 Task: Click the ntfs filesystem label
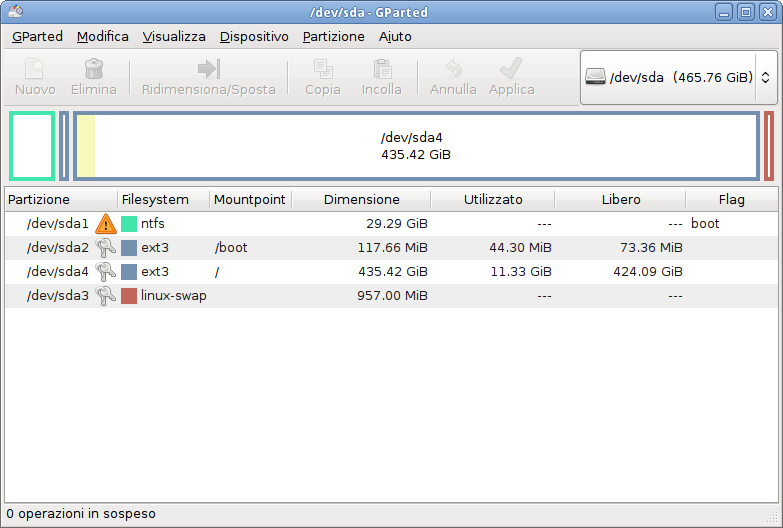pyautogui.click(x=153, y=223)
